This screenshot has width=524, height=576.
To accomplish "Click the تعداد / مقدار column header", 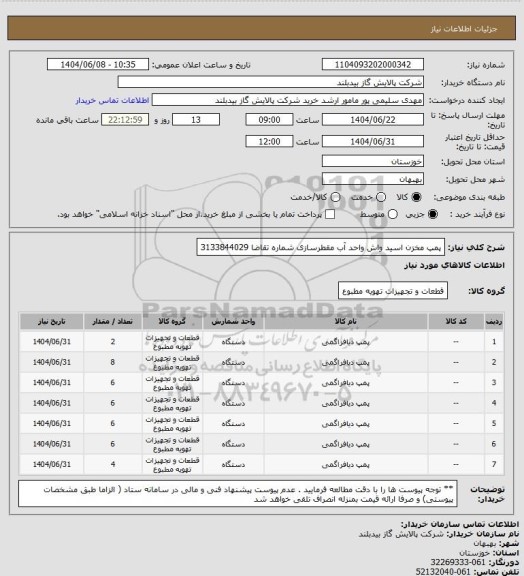I will (x=112, y=321).
